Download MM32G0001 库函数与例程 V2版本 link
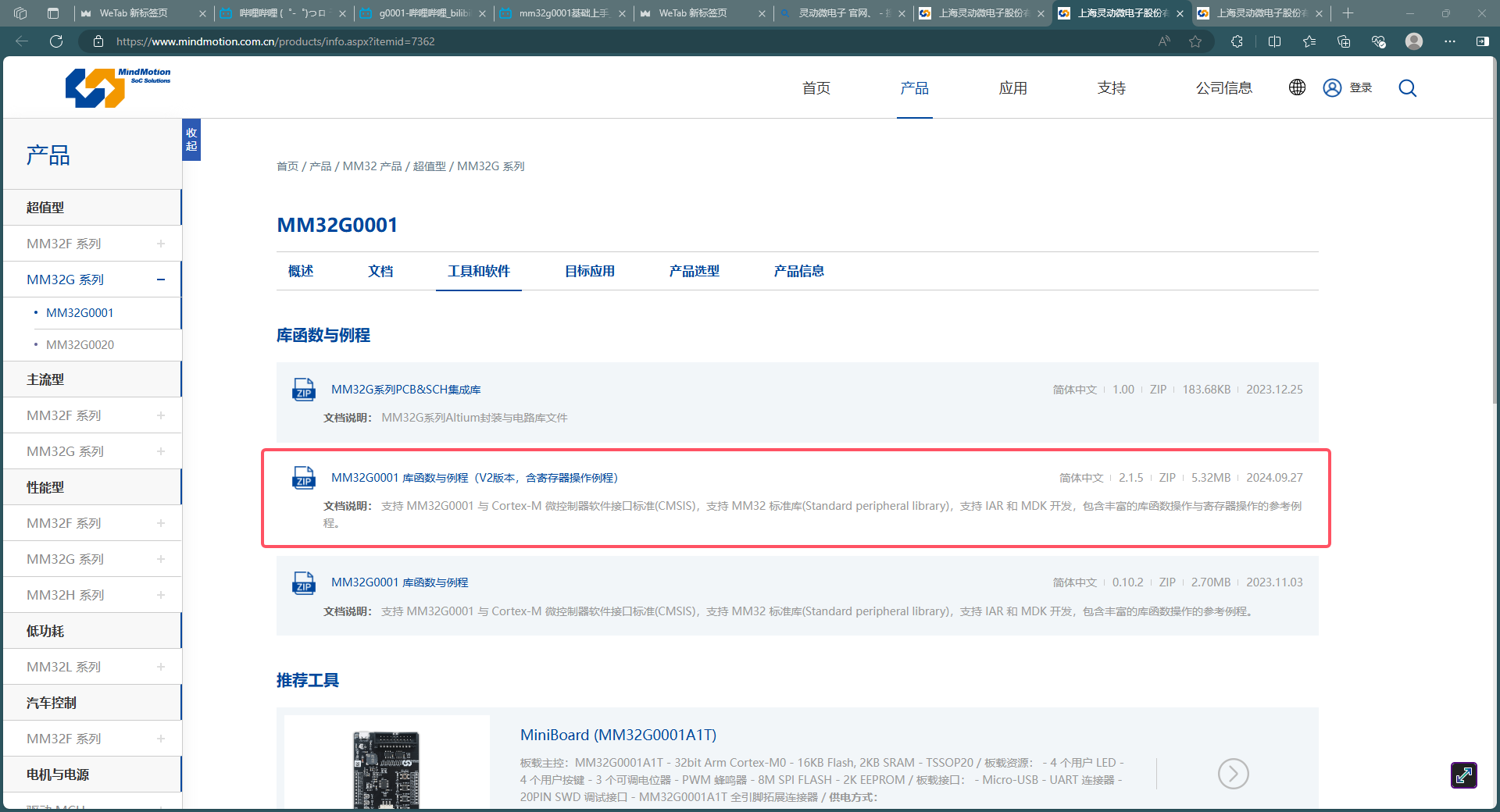 (474, 478)
